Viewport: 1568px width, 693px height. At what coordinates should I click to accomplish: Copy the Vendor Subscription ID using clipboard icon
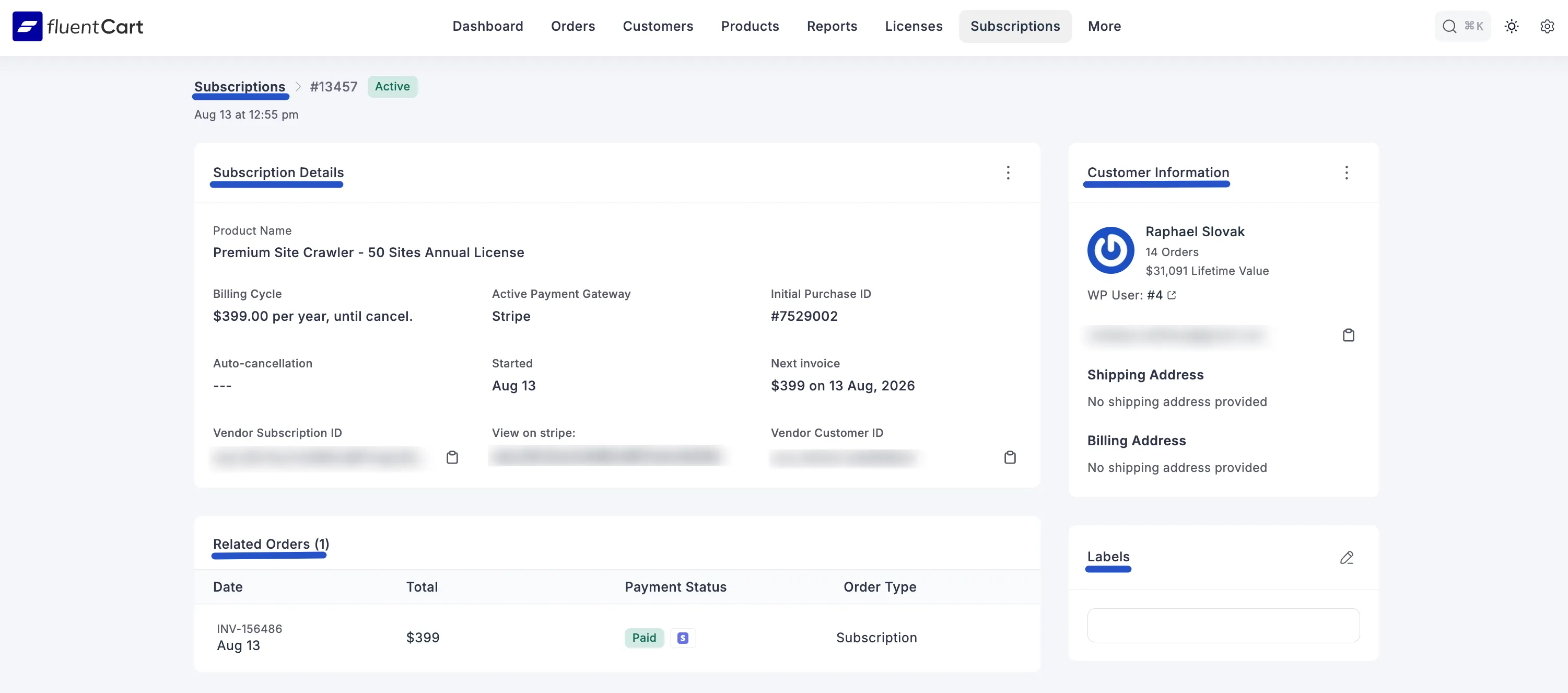click(x=453, y=457)
